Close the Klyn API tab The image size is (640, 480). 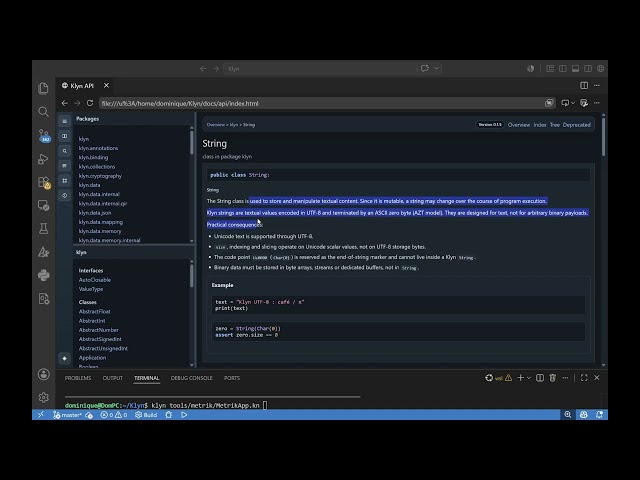click(106, 85)
